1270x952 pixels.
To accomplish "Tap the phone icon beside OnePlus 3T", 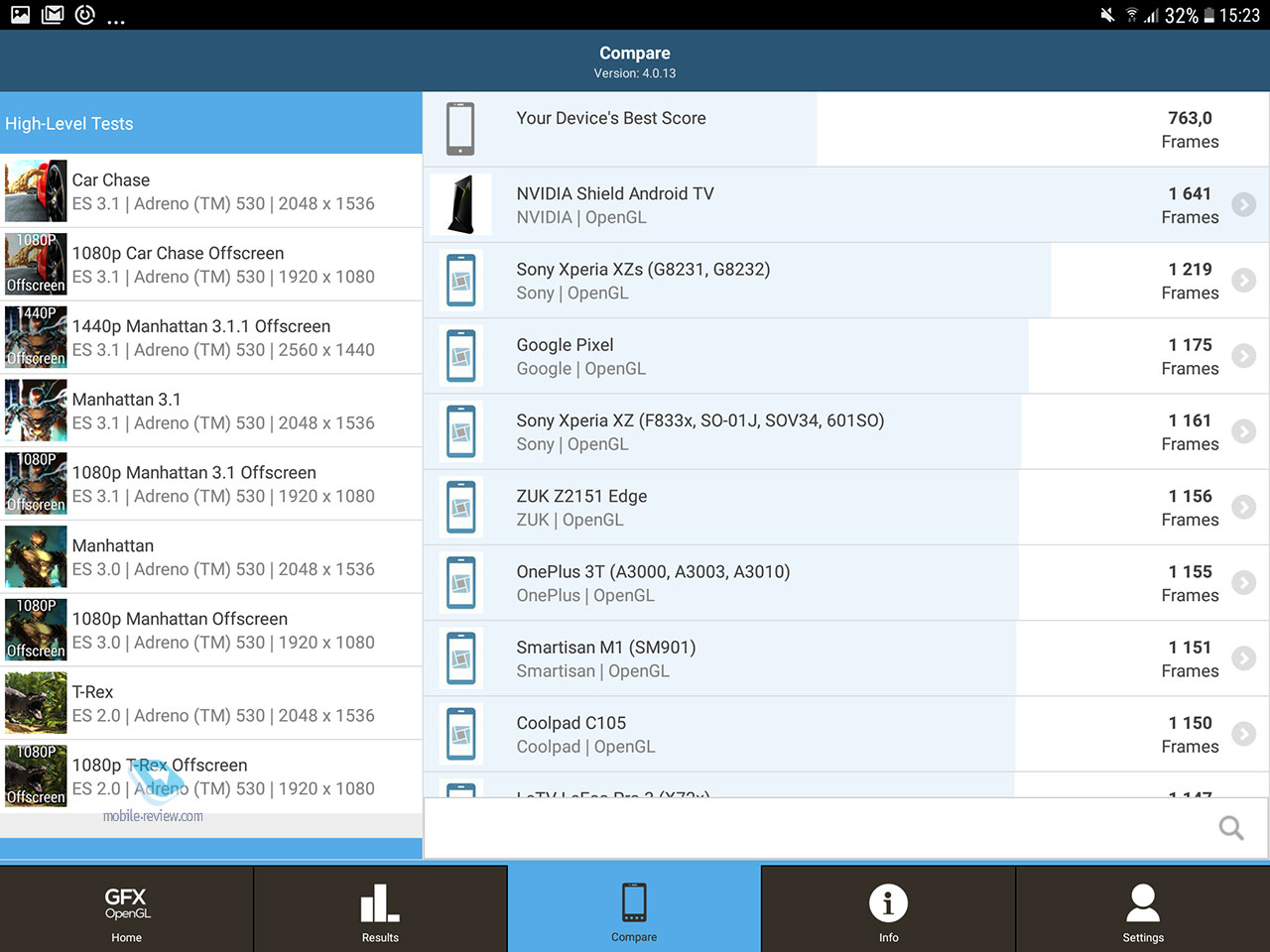I will click(461, 582).
